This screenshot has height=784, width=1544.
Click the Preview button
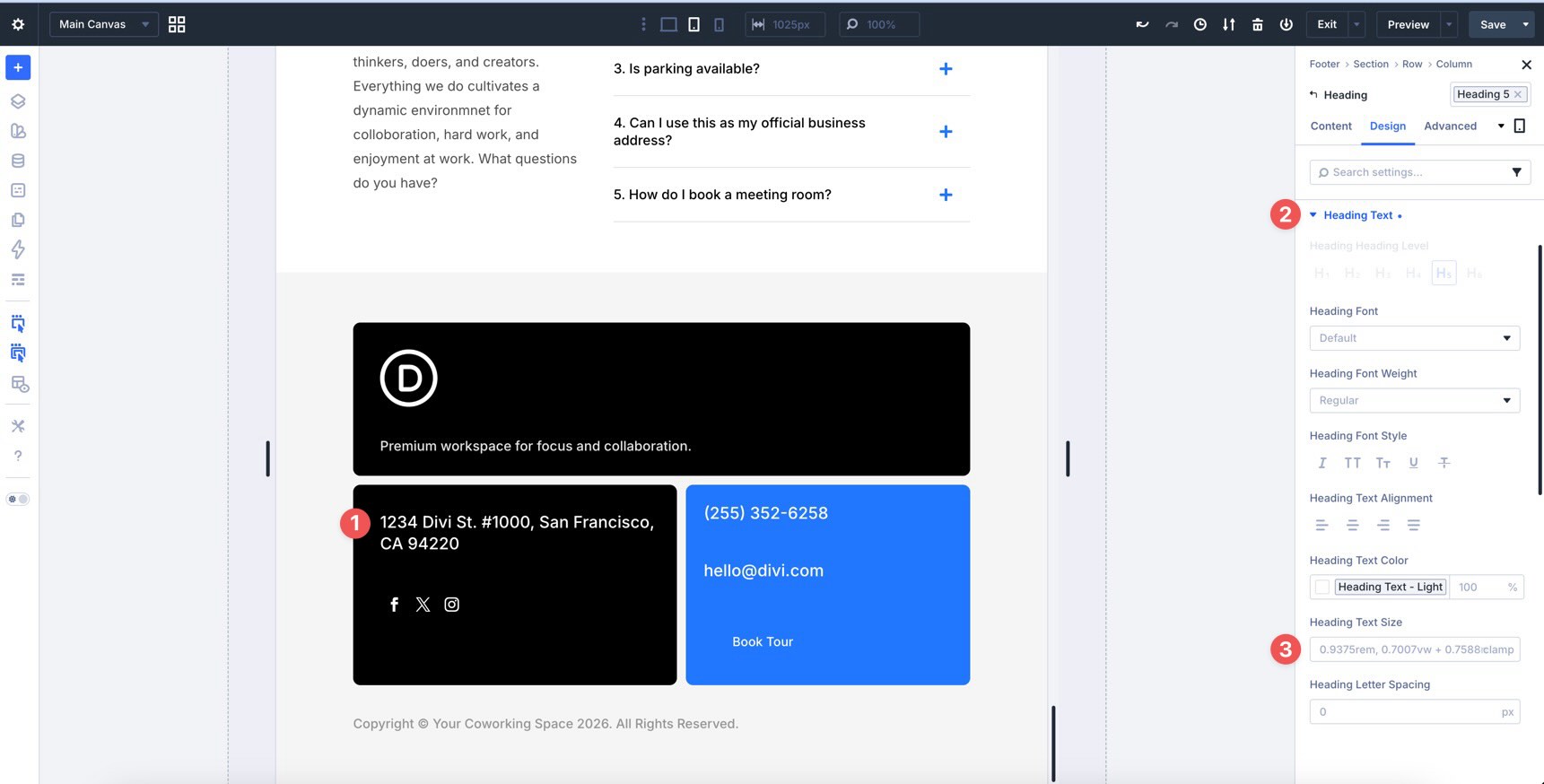1408,24
